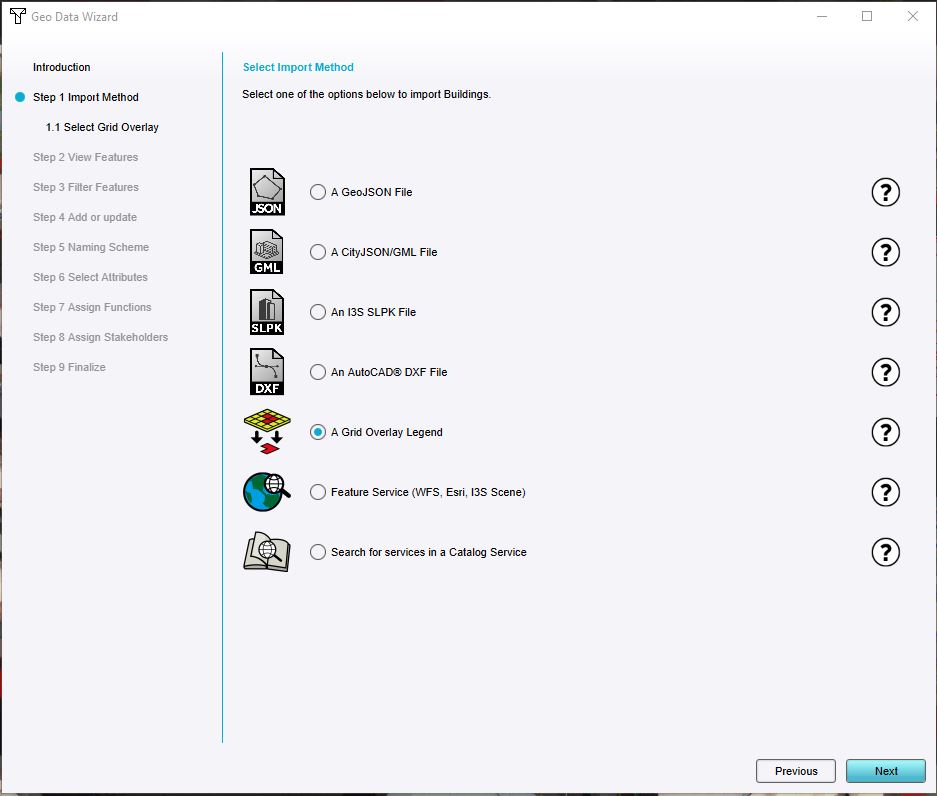The height and width of the screenshot is (796, 937).
Task: Click the Next button
Action: point(885,771)
